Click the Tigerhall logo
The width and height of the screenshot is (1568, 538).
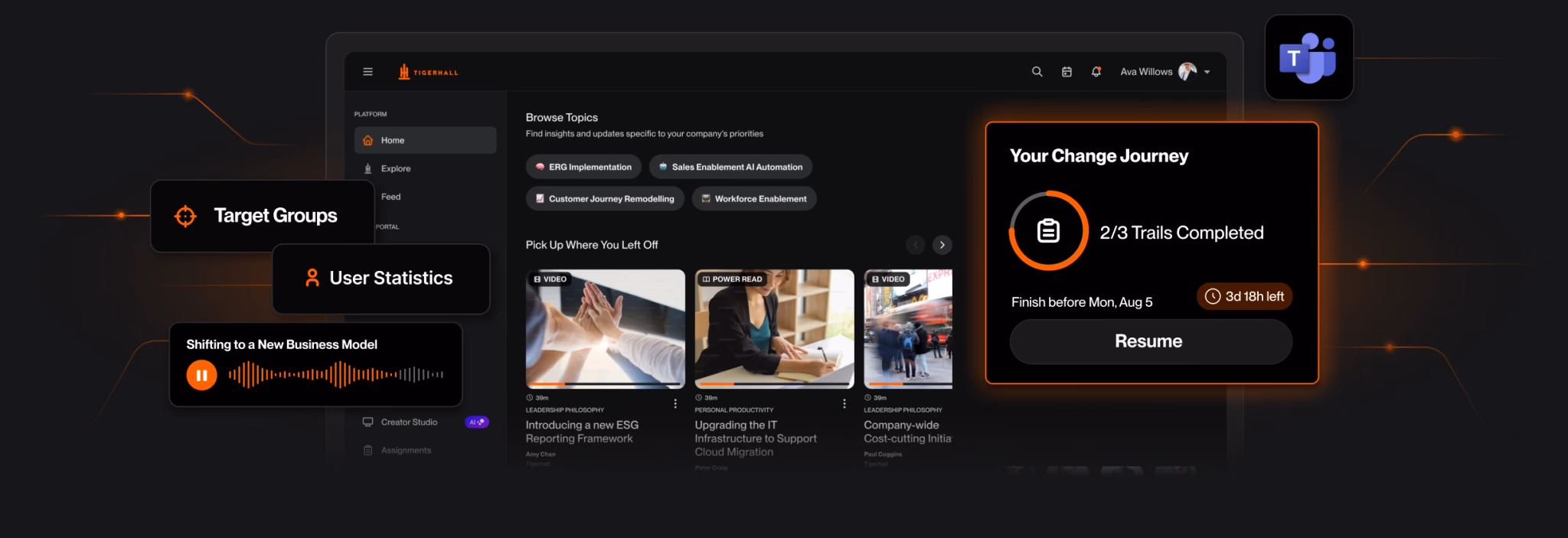pyautogui.click(x=428, y=72)
